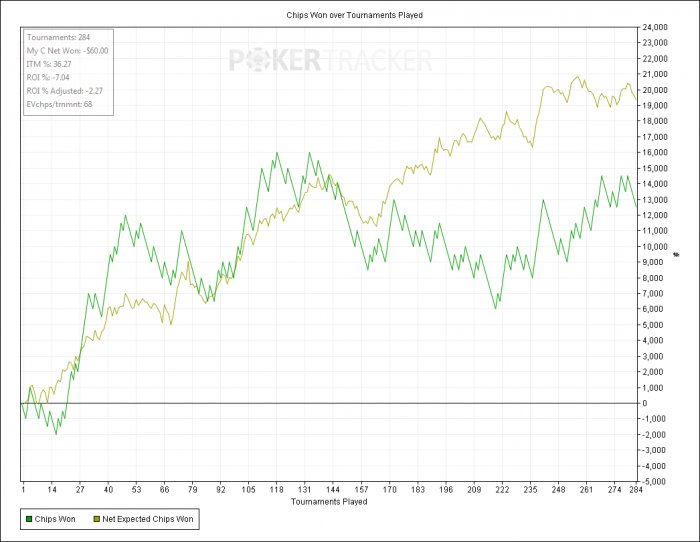Click the x-axis tick label 66
Viewport: 700px width, 542px height.
click(x=164, y=490)
